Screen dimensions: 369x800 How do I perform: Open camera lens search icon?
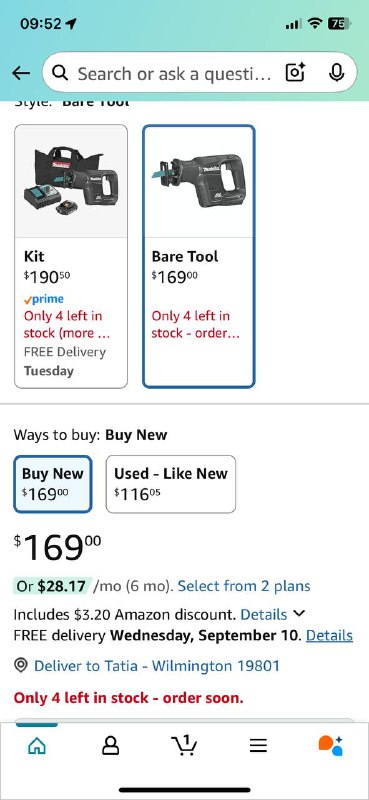pyautogui.click(x=295, y=73)
